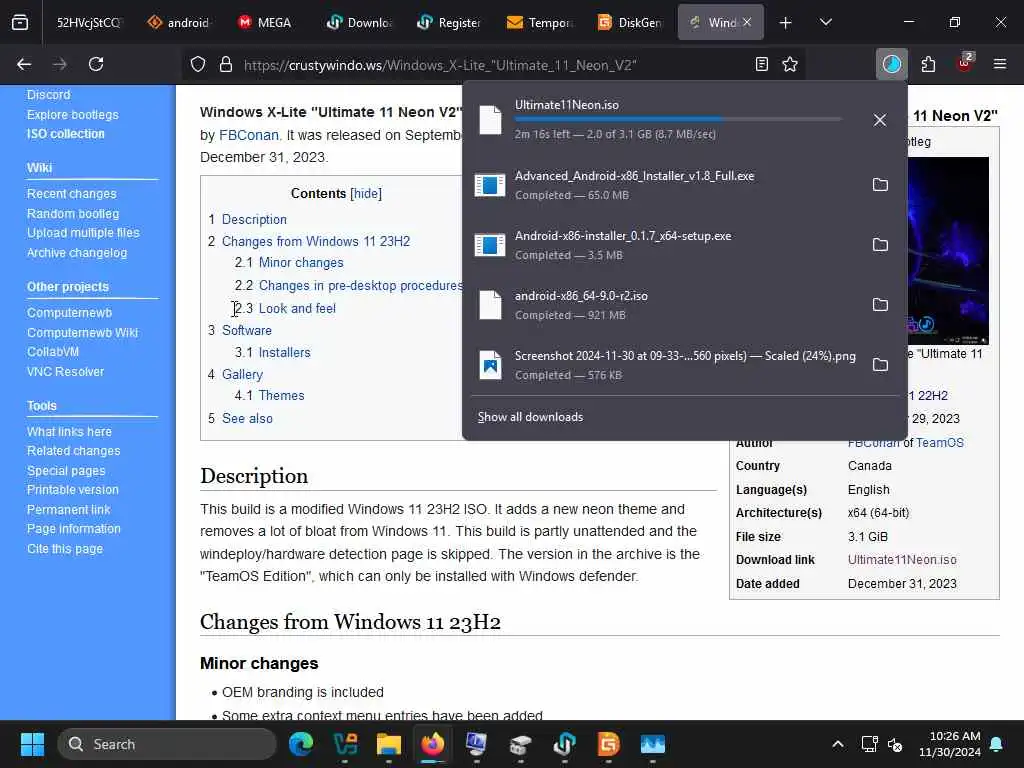The width and height of the screenshot is (1024, 768).
Task: Open the FBConan author link in intro
Action: (249, 135)
